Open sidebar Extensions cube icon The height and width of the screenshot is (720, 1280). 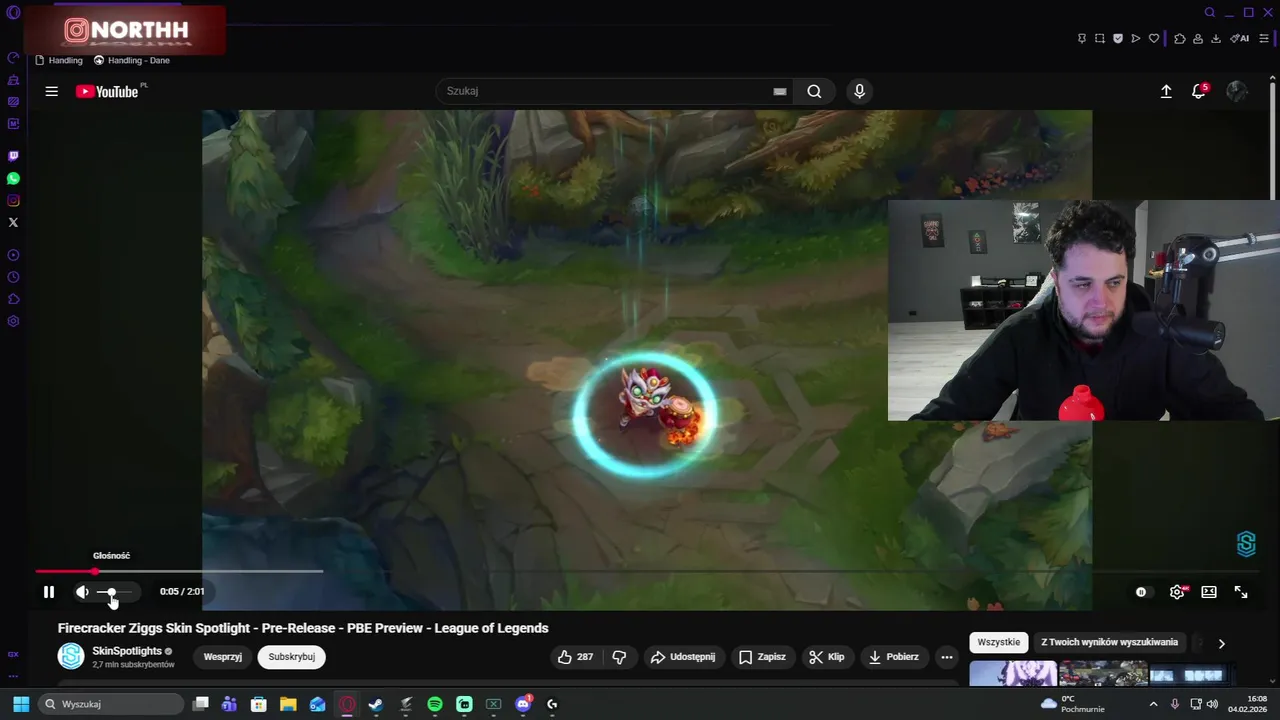(13, 299)
